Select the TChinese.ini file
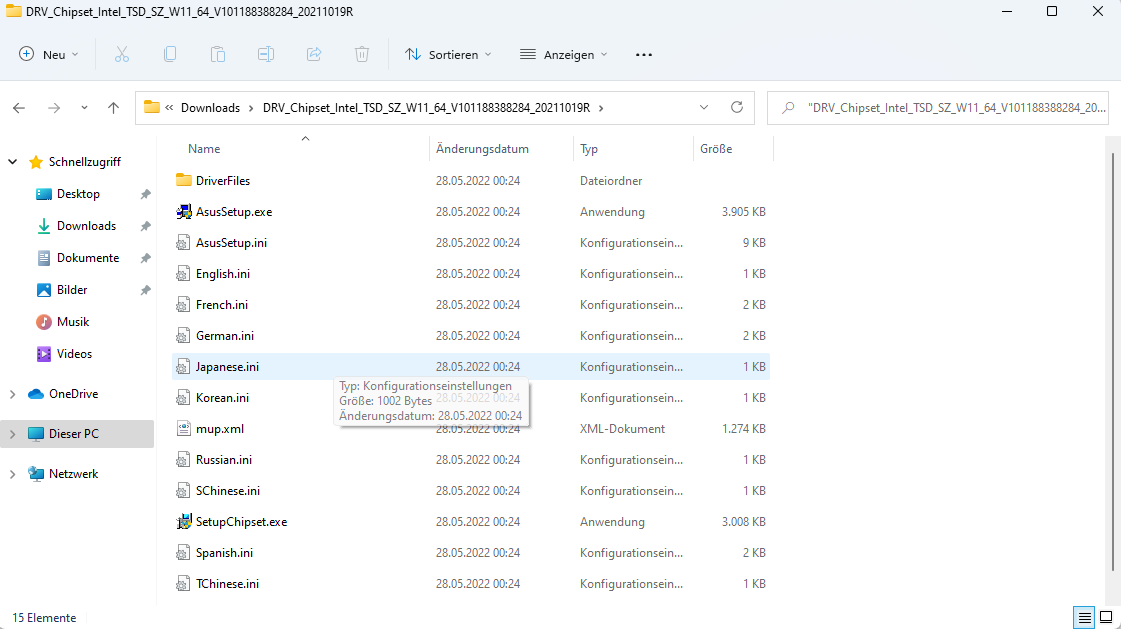Image resolution: width=1121 pixels, height=629 pixels. pyautogui.click(x=227, y=584)
